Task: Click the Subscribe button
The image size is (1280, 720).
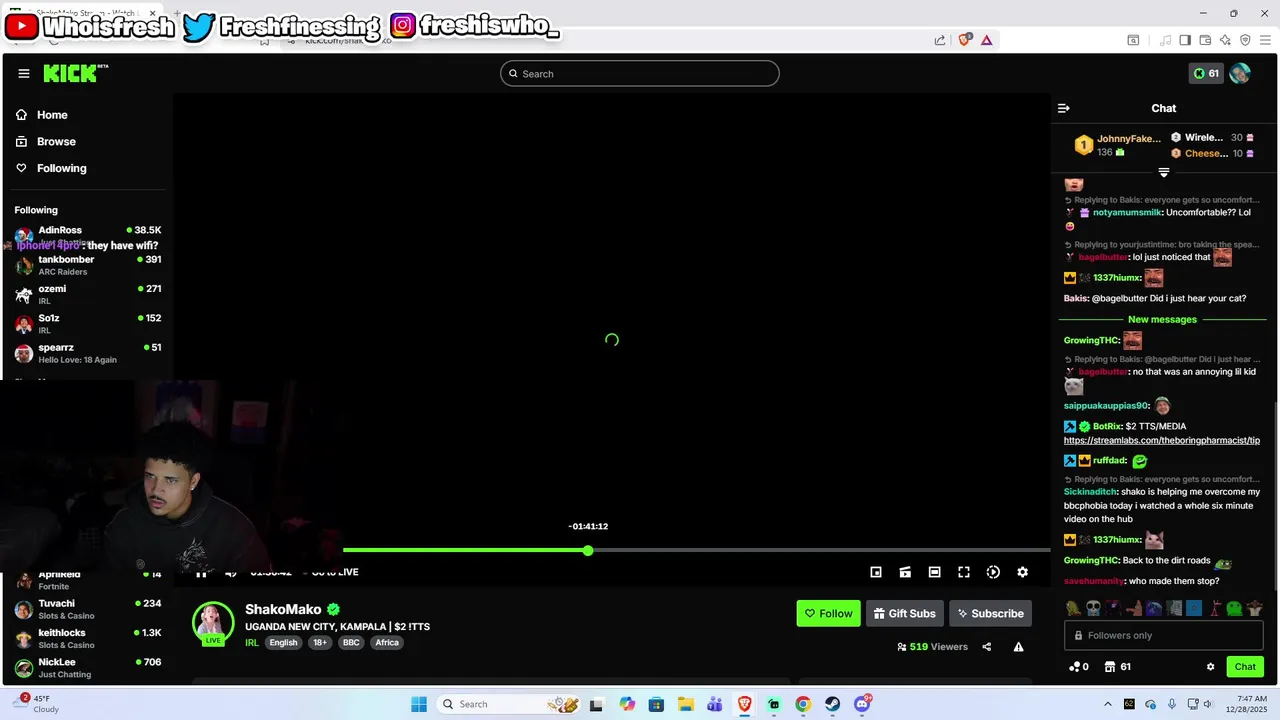Action: [990, 613]
